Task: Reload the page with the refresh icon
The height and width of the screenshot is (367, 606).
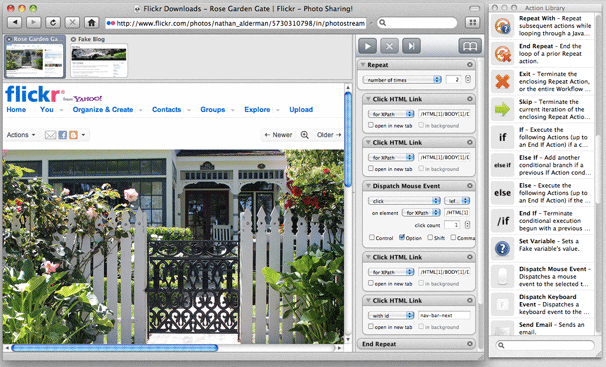Action: click(53, 22)
